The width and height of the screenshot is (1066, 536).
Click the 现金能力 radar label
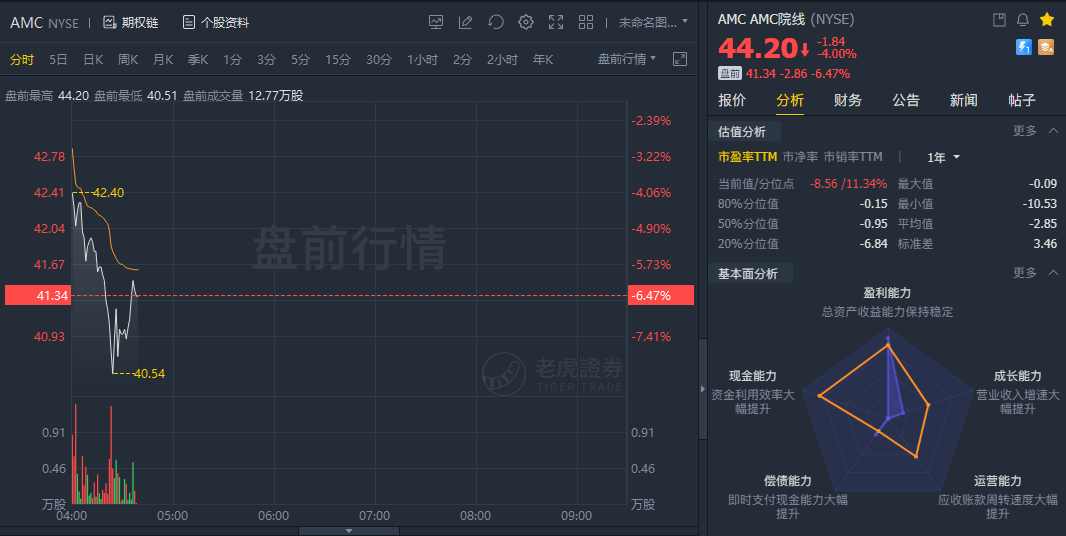(x=753, y=375)
